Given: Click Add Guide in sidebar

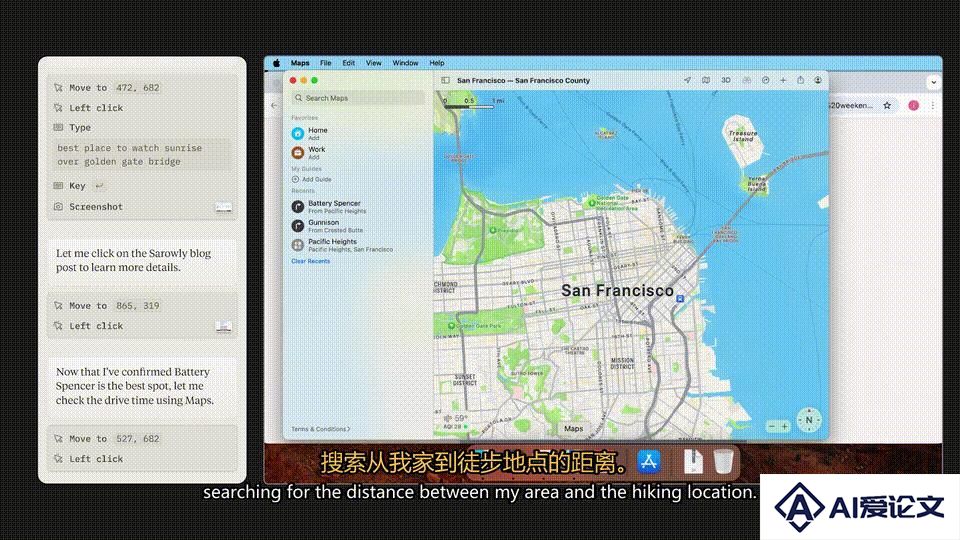Looking at the screenshot, I should coord(312,179).
